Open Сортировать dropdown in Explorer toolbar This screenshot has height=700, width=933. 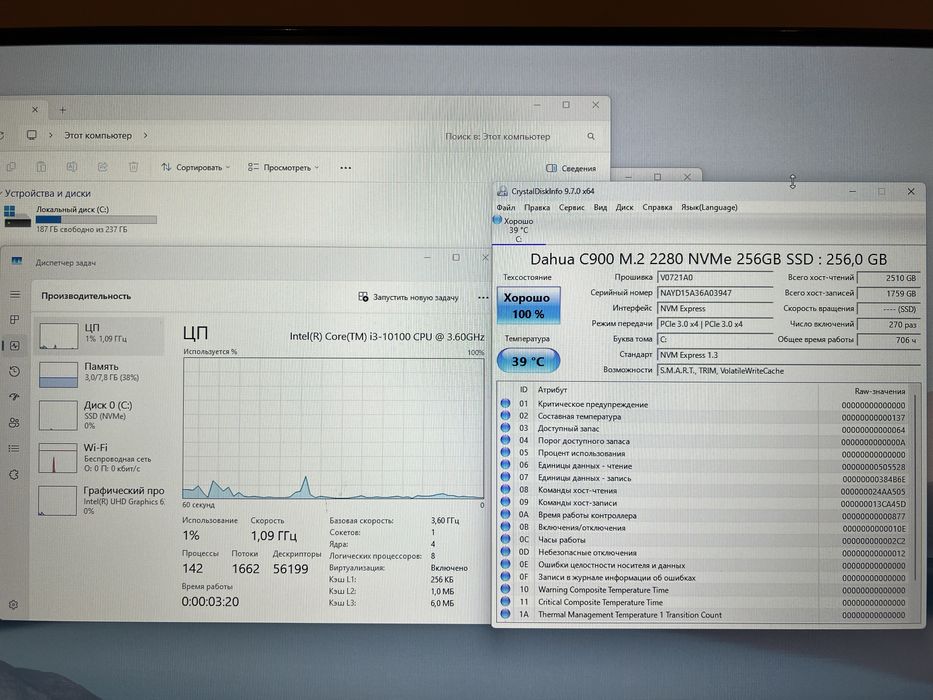[x=195, y=167]
